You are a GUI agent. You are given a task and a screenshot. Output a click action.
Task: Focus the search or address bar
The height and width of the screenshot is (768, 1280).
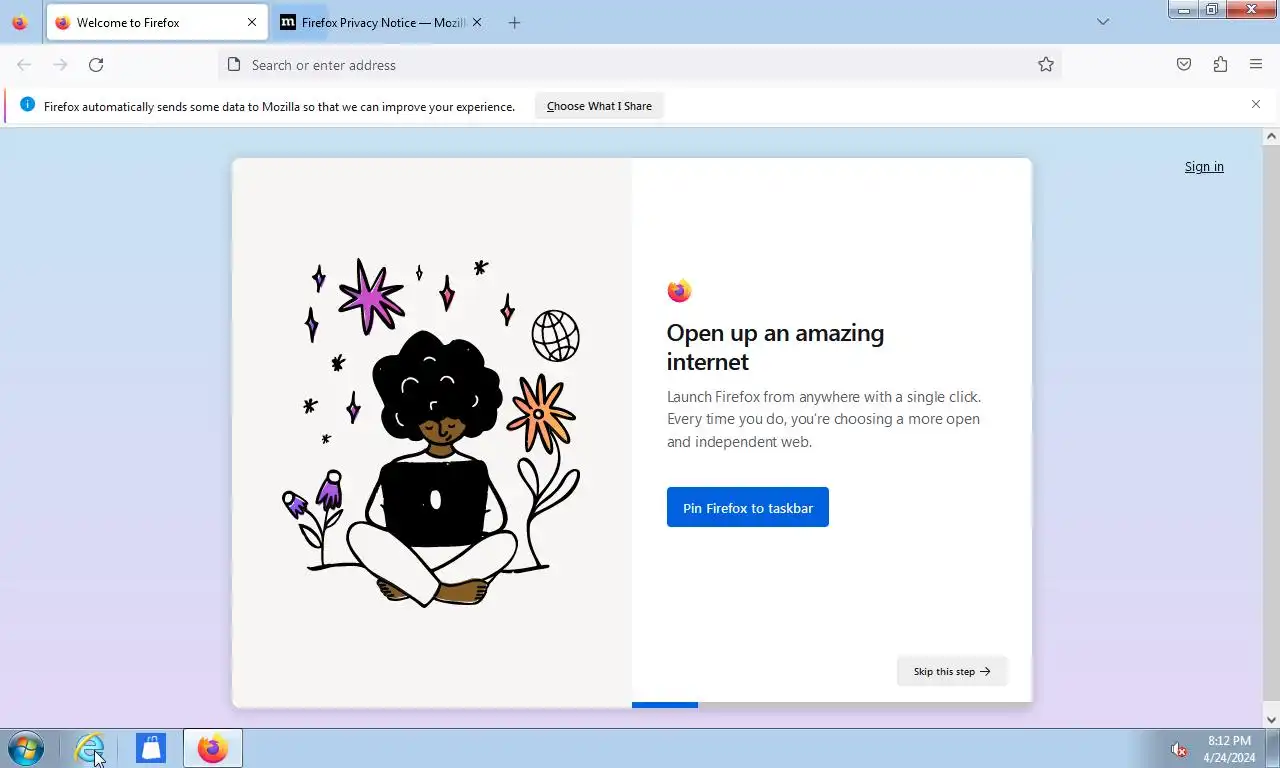(x=640, y=65)
